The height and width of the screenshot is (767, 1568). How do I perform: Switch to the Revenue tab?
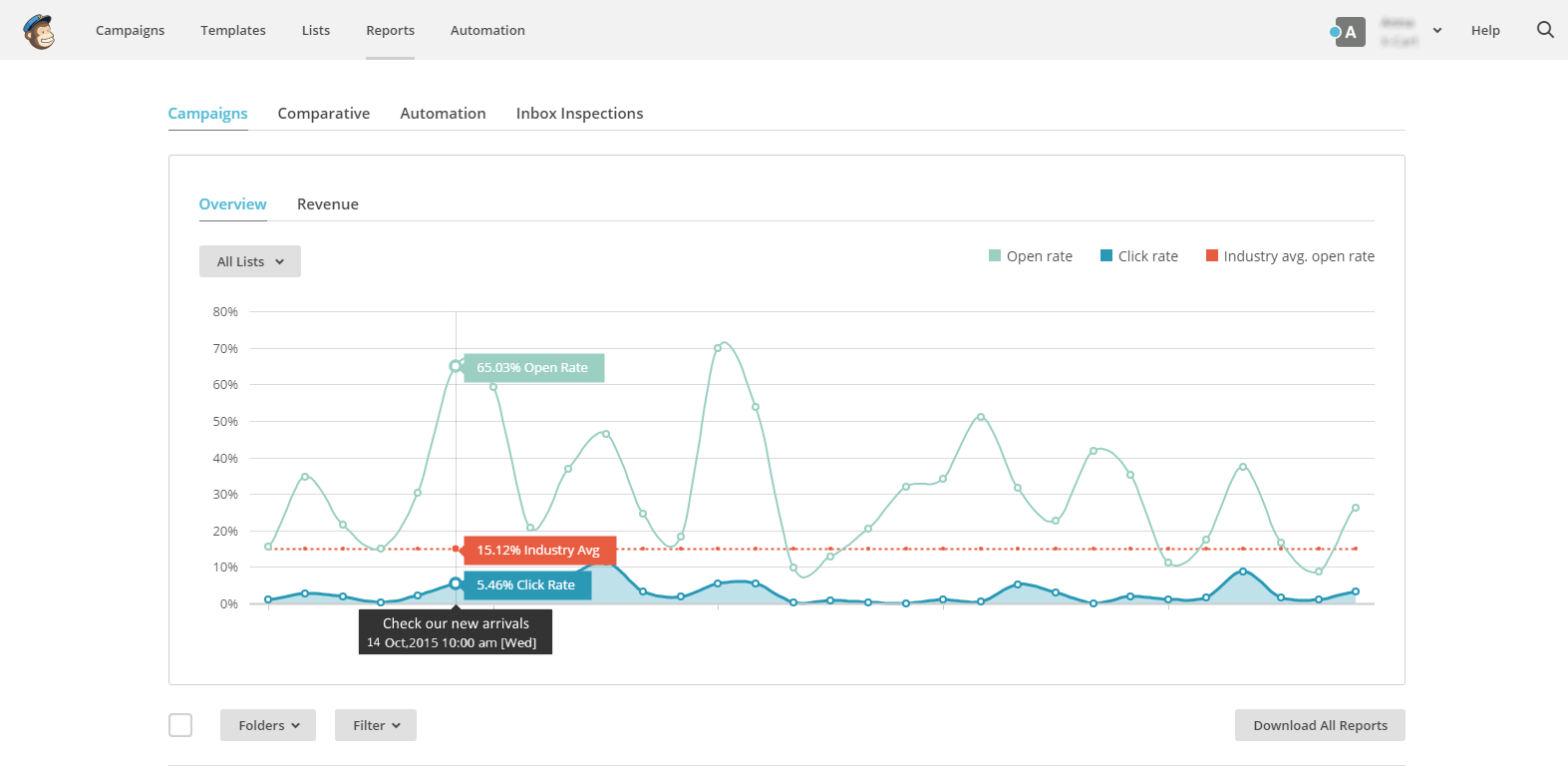point(328,204)
